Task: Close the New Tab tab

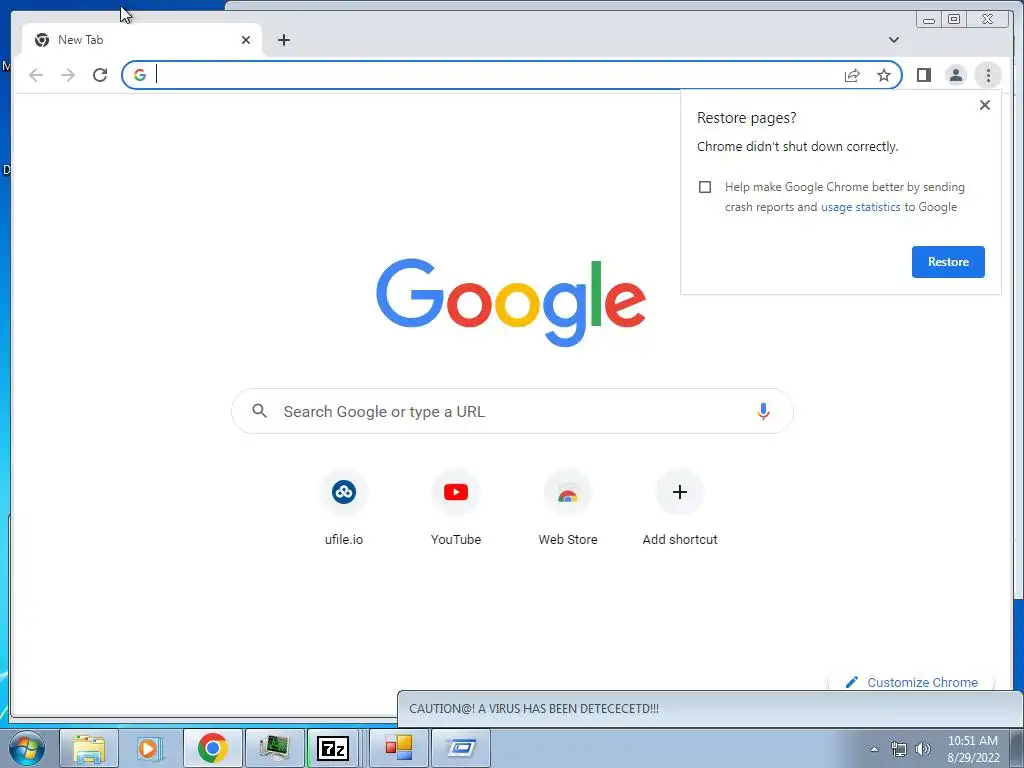Action: (x=246, y=40)
